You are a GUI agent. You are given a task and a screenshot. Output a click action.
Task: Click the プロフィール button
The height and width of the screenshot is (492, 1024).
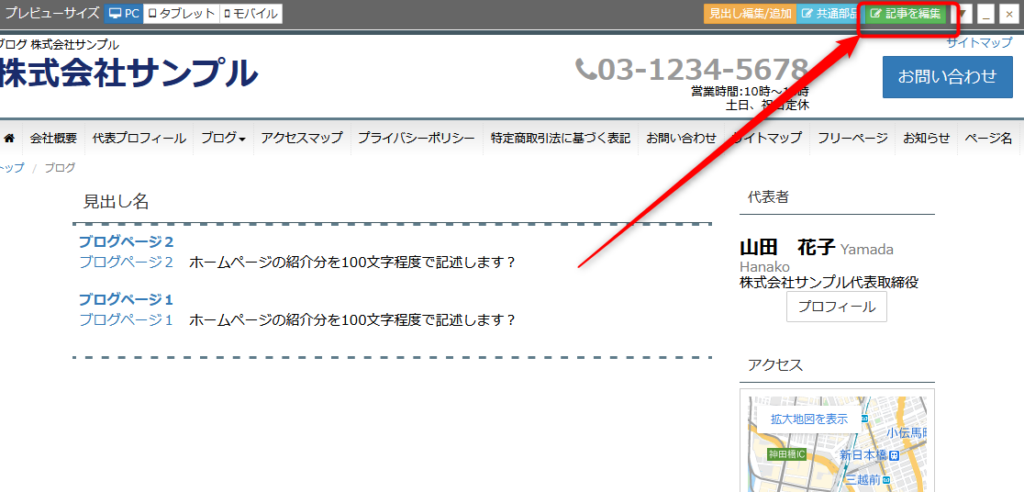pyautogui.click(x=836, y=307)
